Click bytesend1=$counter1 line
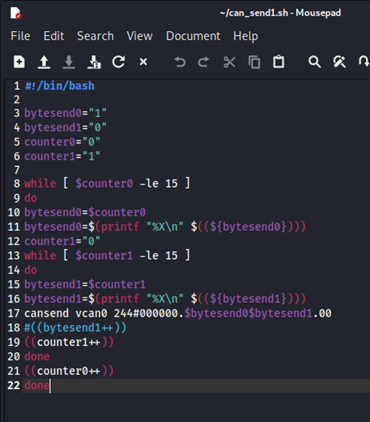The image size is (370, 422). [x=85, y=284]
